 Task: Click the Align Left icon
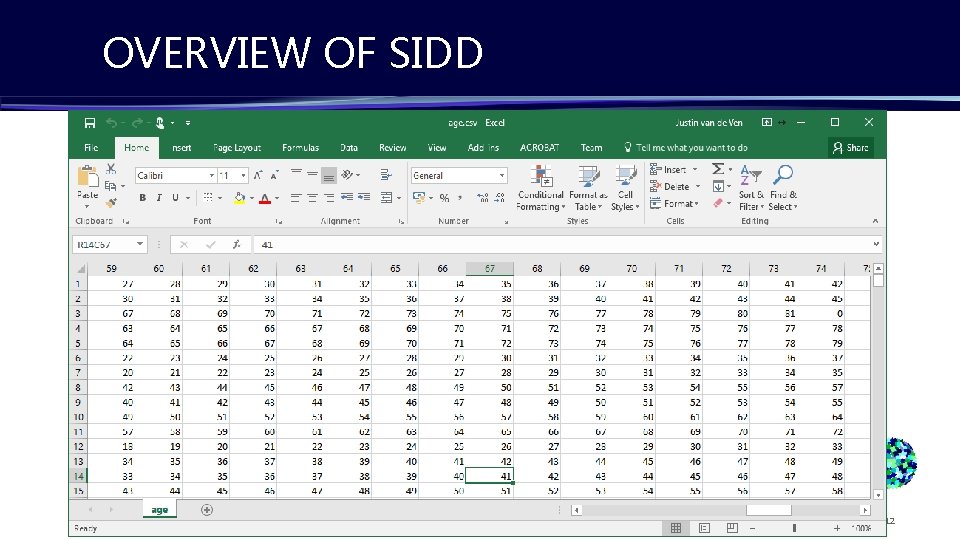[296, 197]
